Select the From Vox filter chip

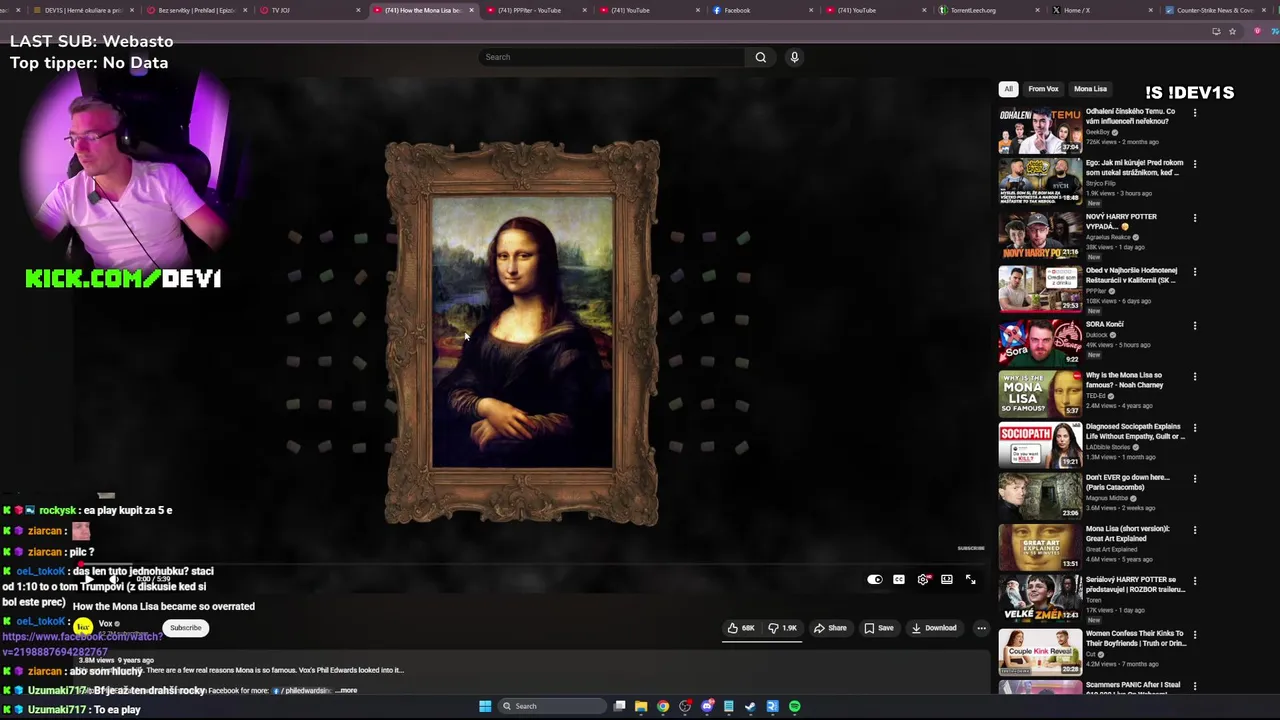click(x=1043, y=89)
